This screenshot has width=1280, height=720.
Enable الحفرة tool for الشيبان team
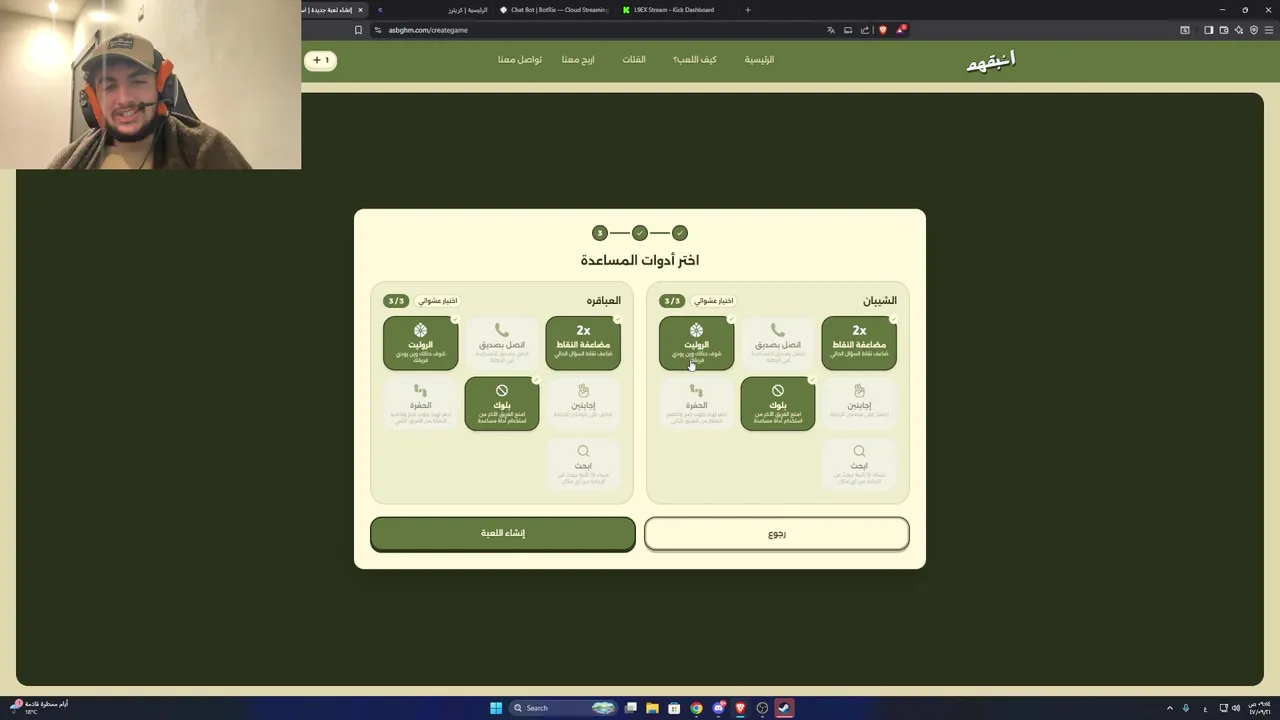pyautogui.click(x=697, y=404)
